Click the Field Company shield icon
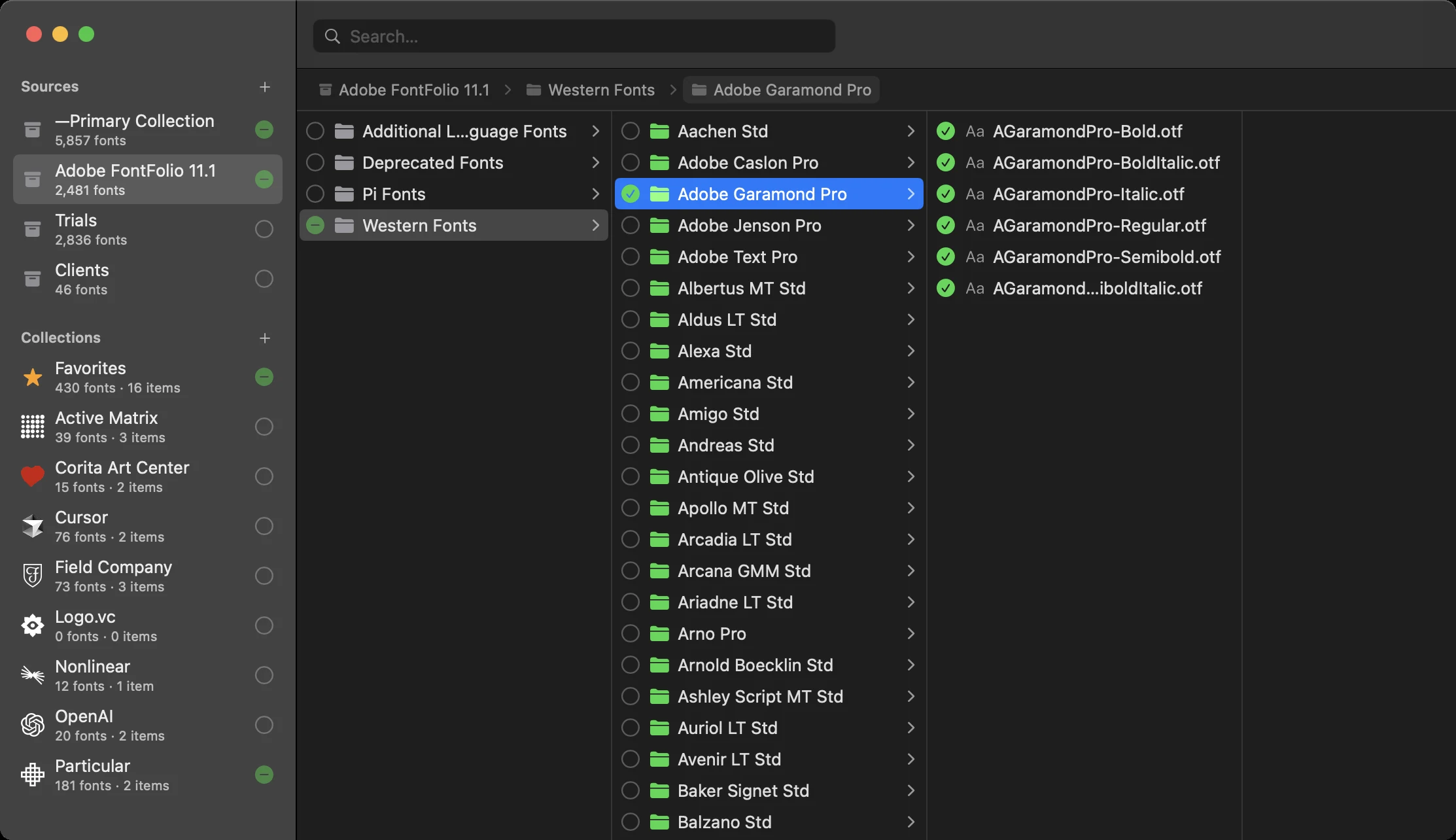The height and width of the screenshot is (840, 1456). point(33,576)
